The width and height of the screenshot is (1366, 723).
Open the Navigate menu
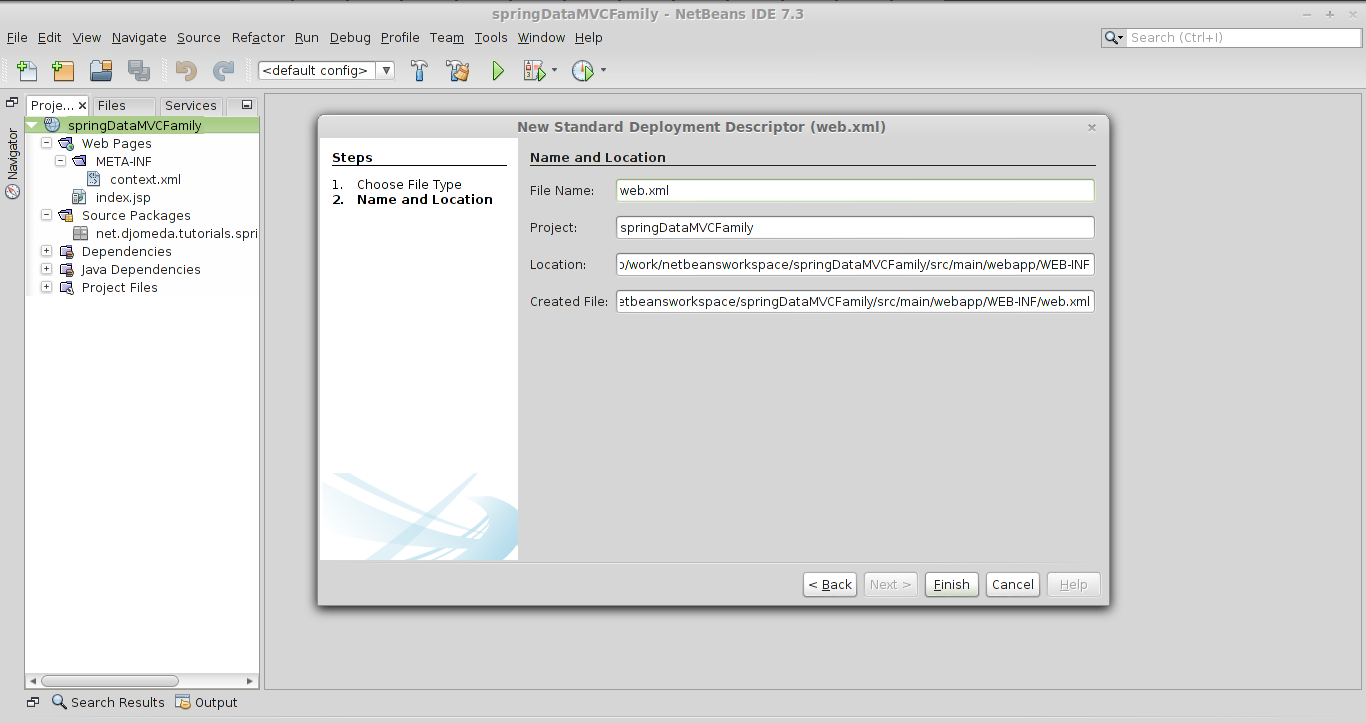pos(139,37)
